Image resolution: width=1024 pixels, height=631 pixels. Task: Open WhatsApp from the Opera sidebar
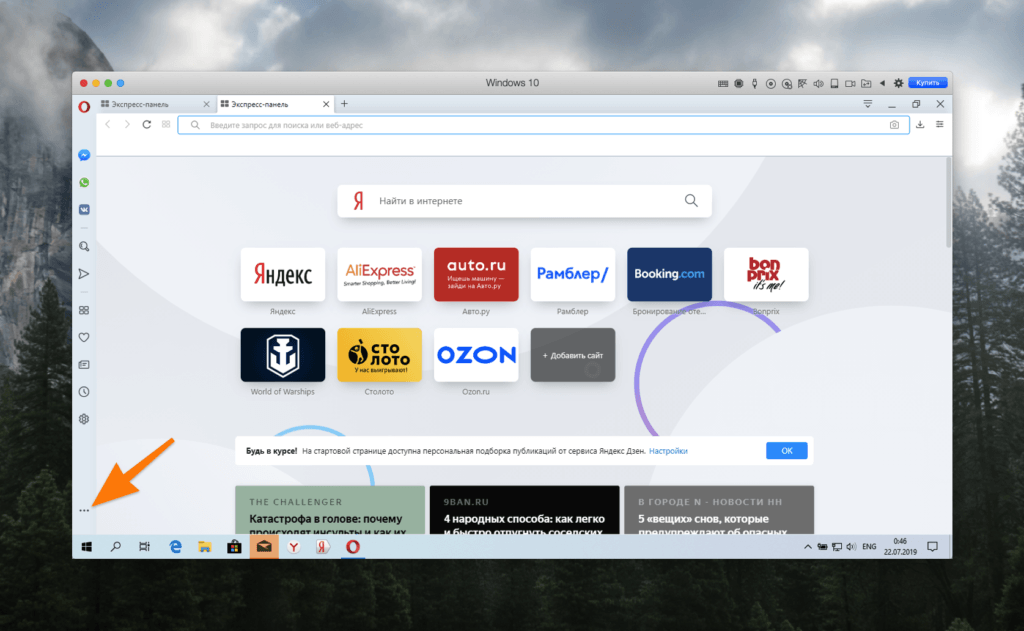(84, 183)
